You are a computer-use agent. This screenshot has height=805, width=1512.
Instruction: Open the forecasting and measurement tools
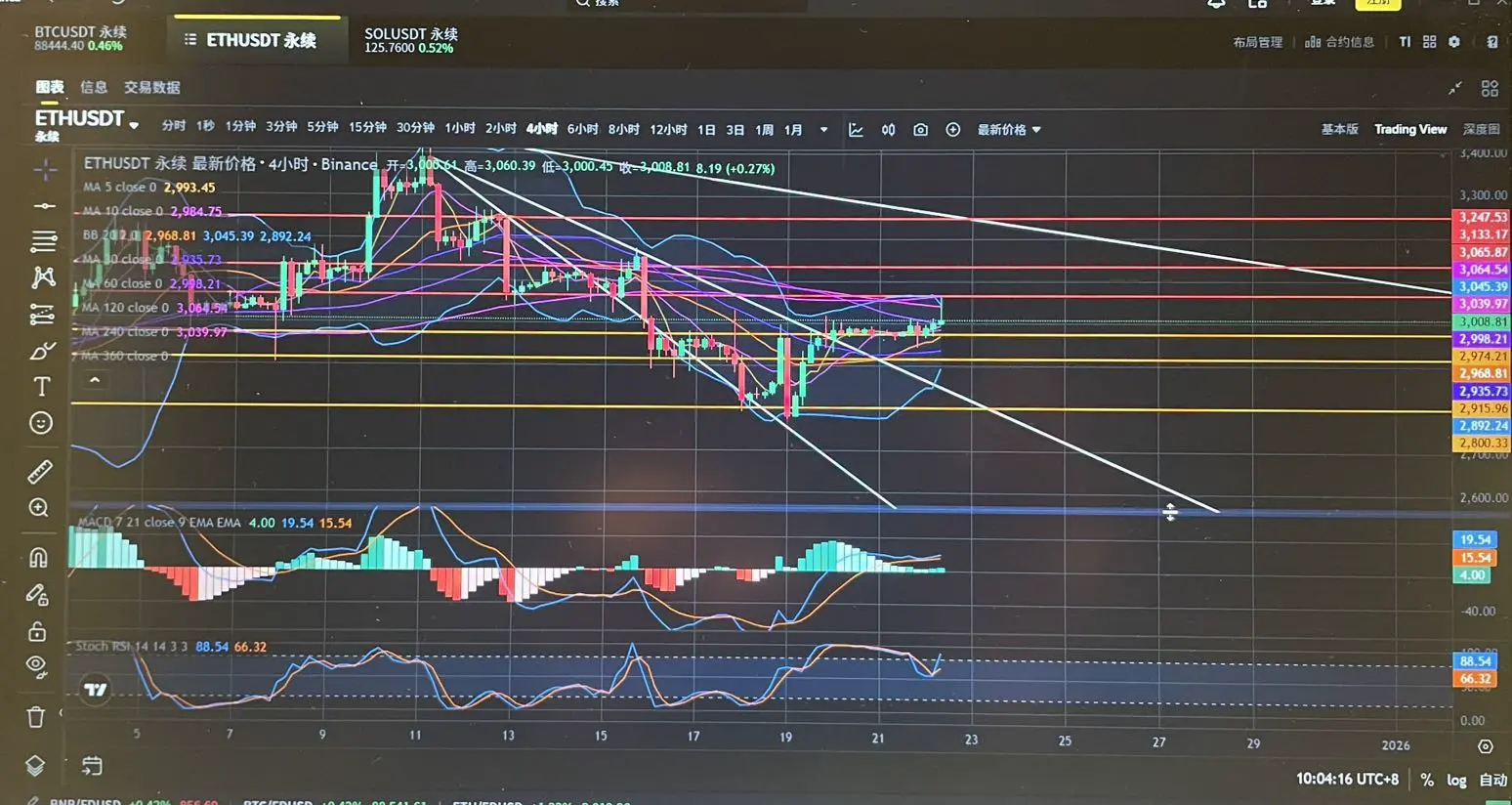click(x=42, y=315)
